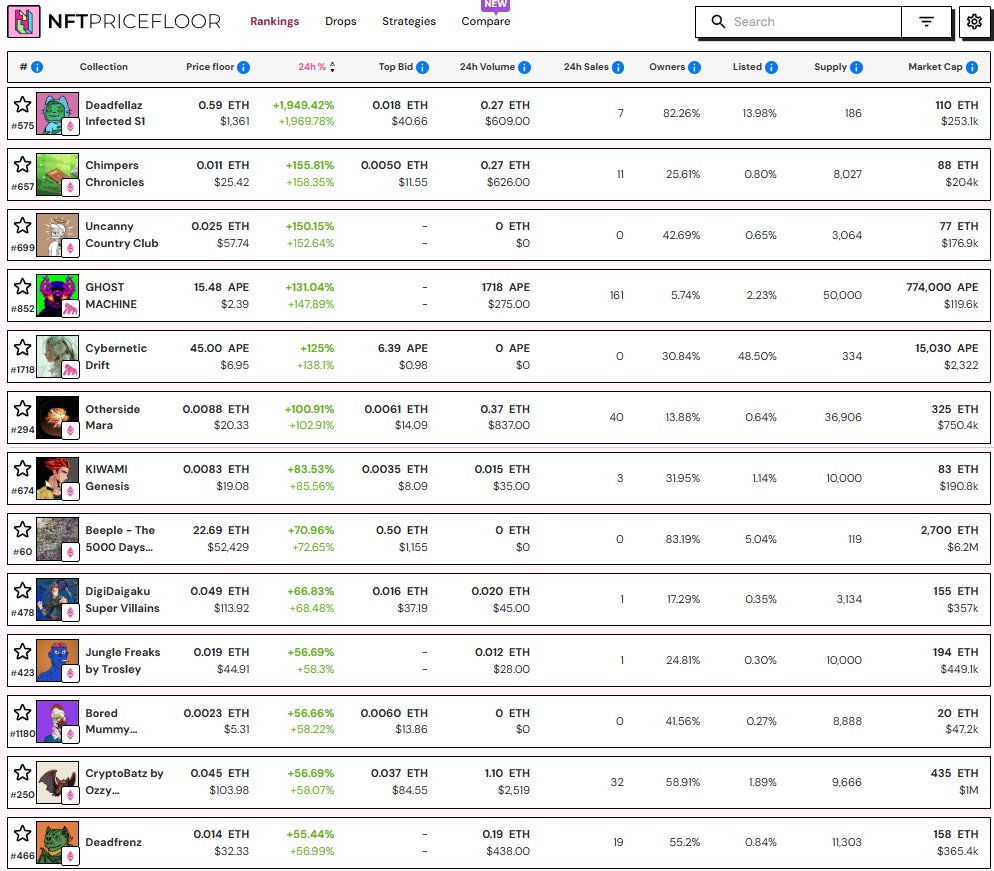Click the 774,000 APE market cap value
Viewport: 994px width, 871px height.
pos(942,287)
